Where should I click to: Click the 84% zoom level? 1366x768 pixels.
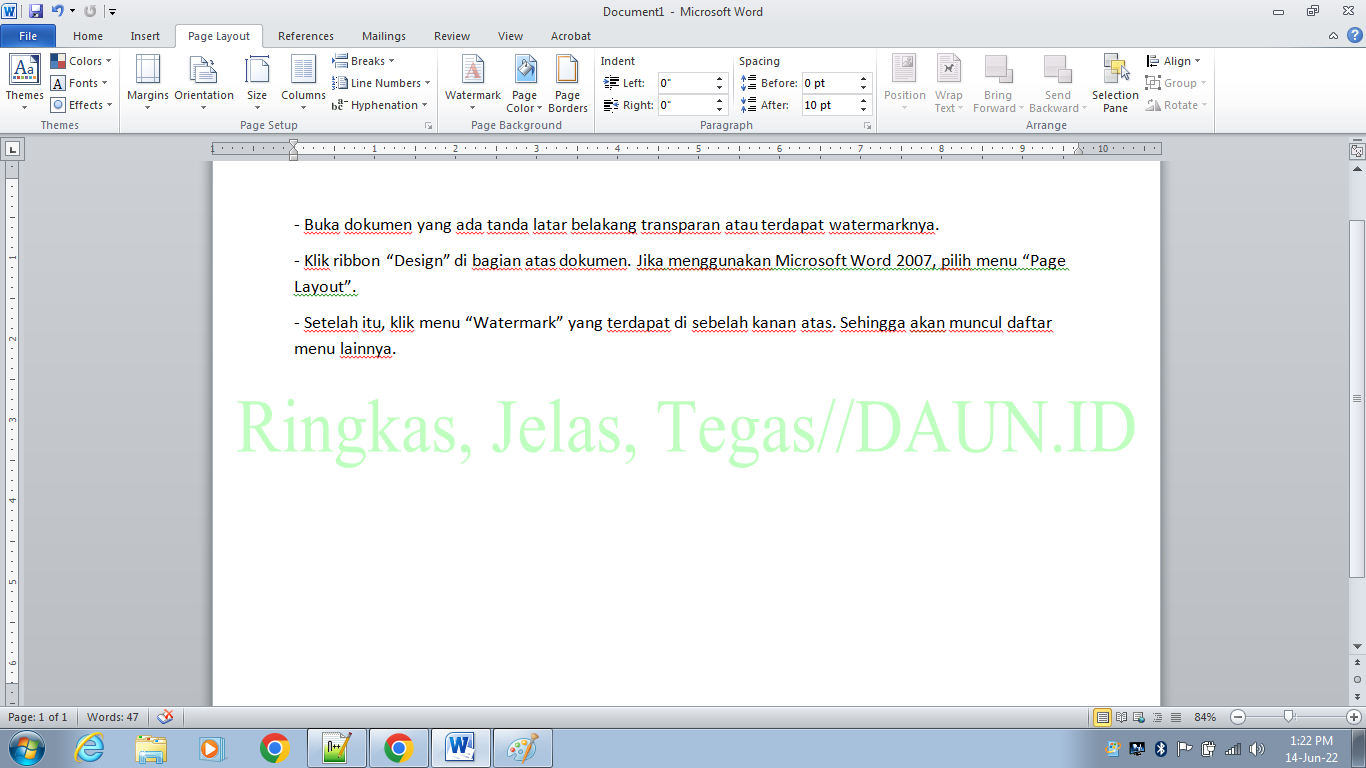coord(1205,717)
